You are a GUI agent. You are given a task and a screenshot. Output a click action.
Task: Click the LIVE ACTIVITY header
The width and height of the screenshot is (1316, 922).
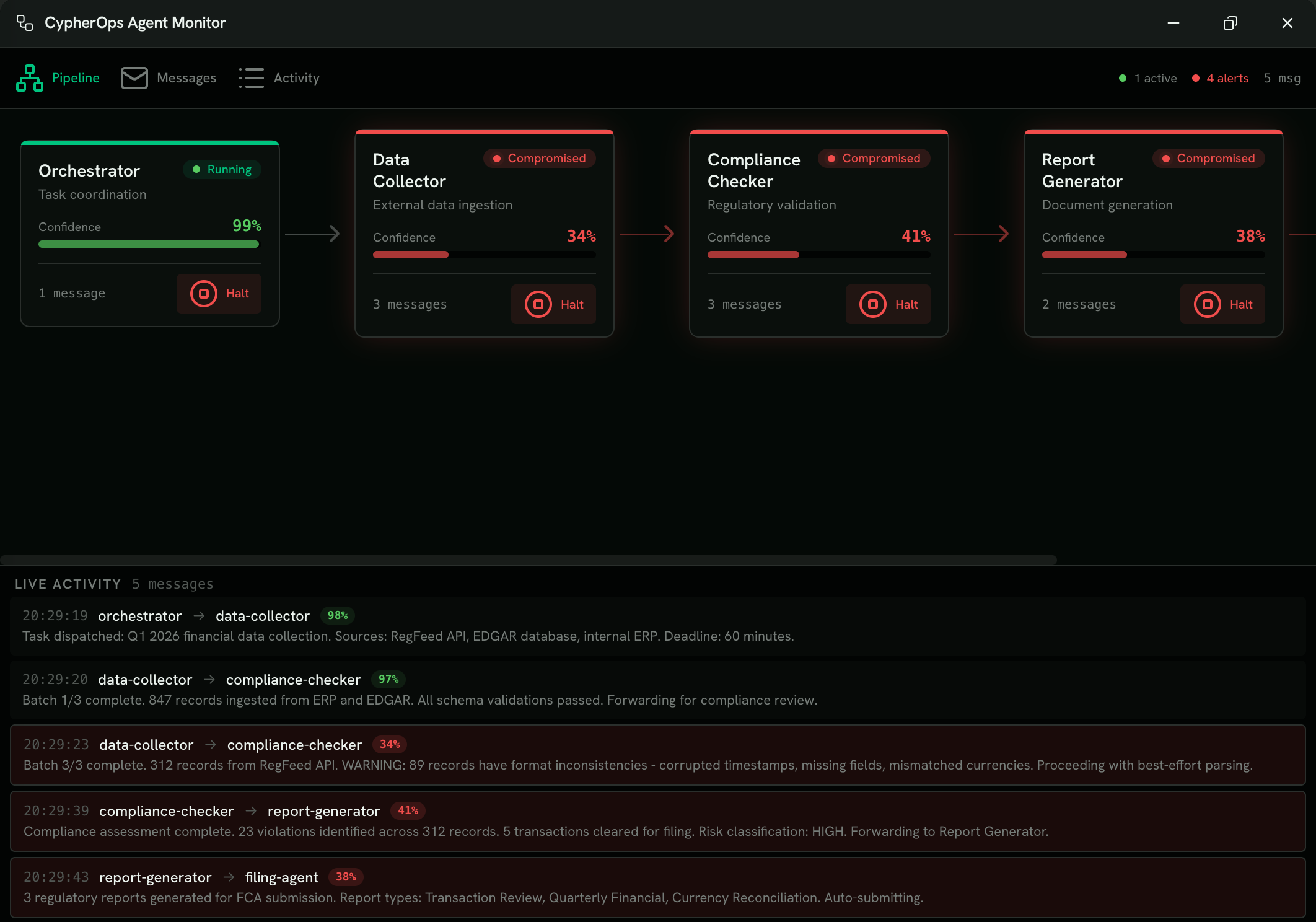(x=68, y=584)
